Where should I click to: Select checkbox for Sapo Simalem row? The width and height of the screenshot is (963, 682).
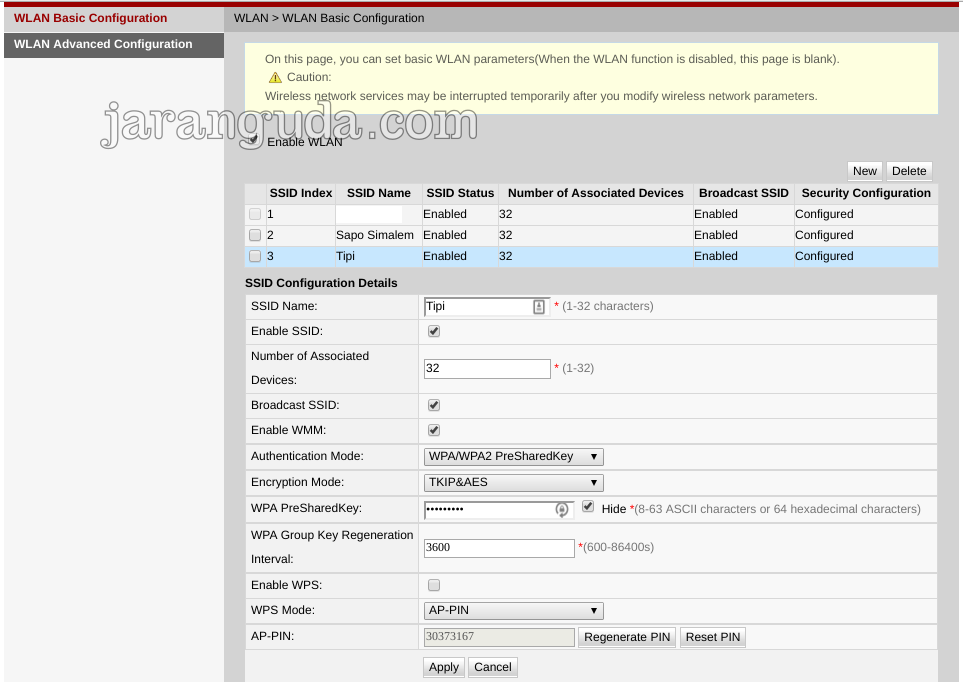[x=255, y=235]
